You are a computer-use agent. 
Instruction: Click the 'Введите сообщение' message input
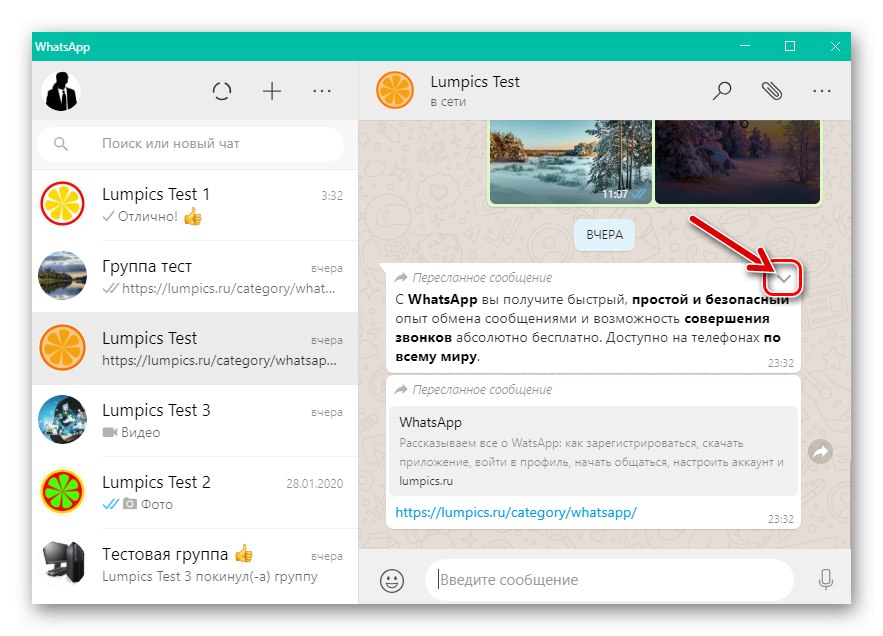(609, 580)
